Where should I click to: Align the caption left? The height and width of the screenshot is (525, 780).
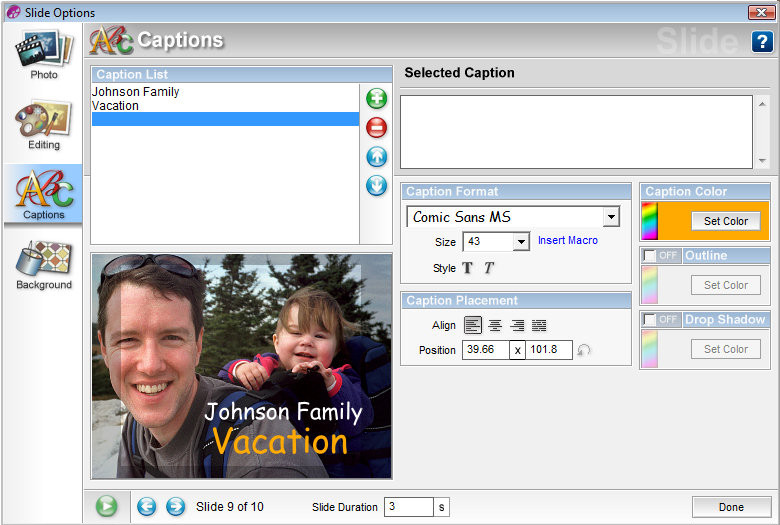(473, 325)
